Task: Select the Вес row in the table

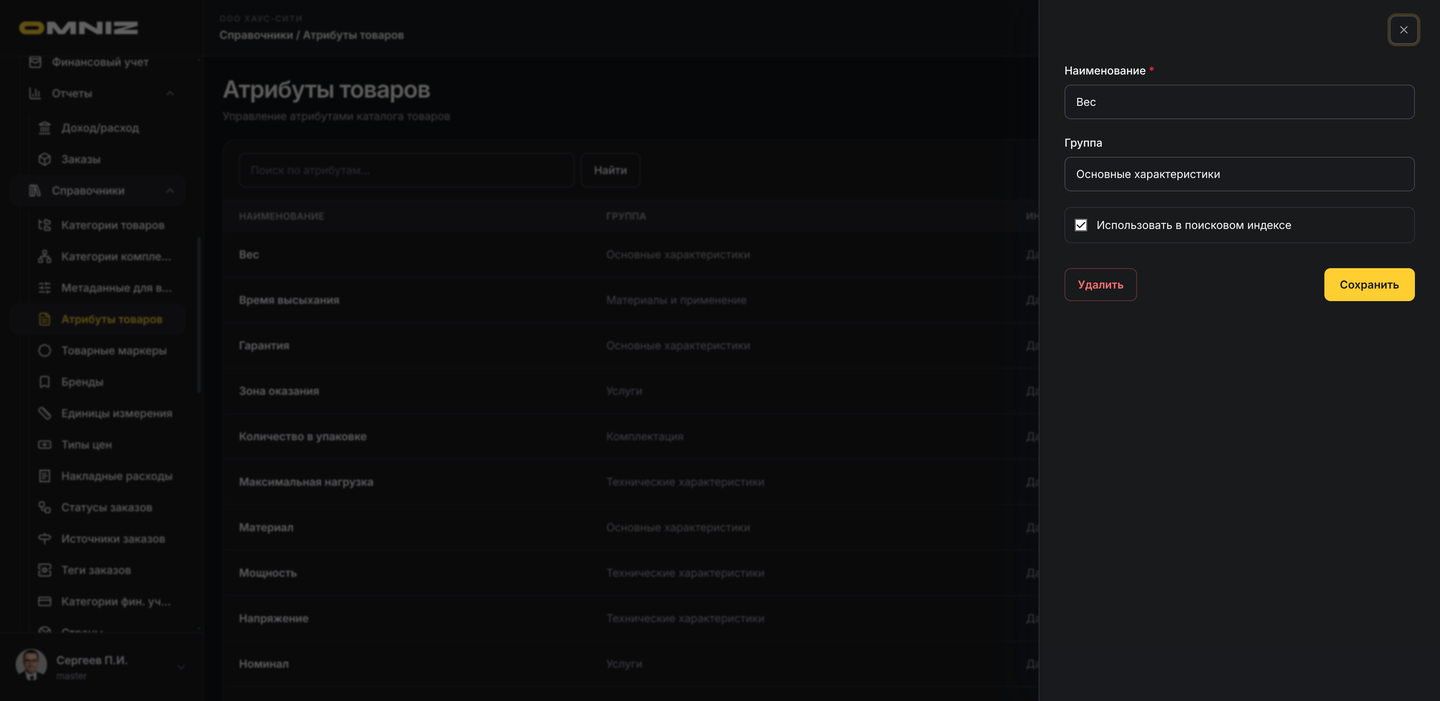Action: (x=630, y=255)
